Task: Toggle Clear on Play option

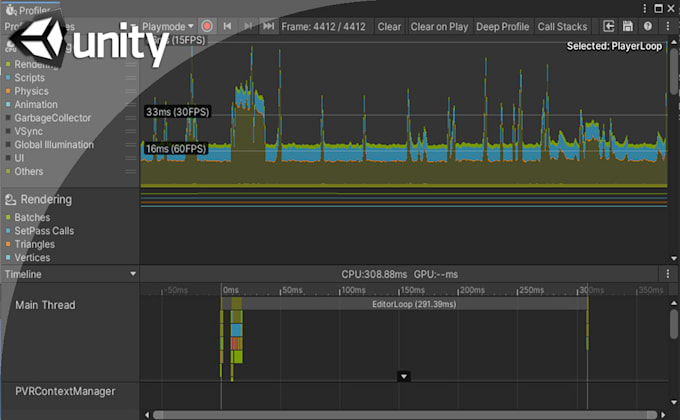Action: 439,27
